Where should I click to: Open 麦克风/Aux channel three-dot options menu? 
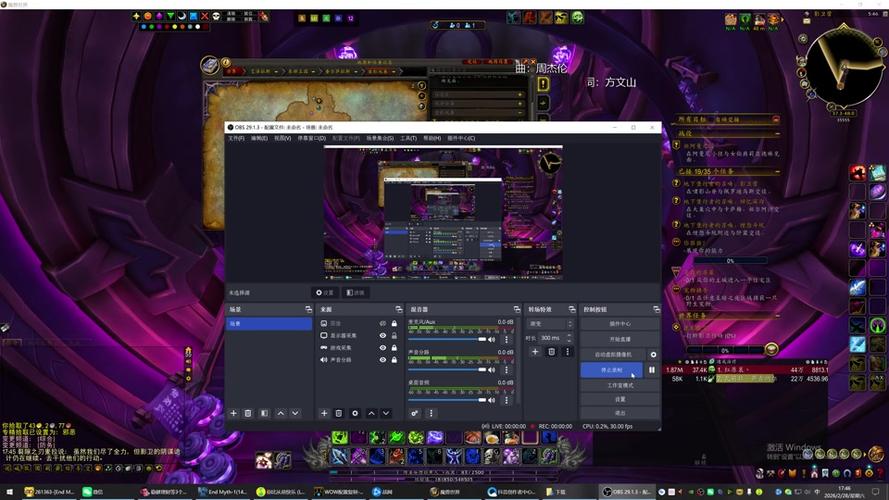(x=506, y=339)
